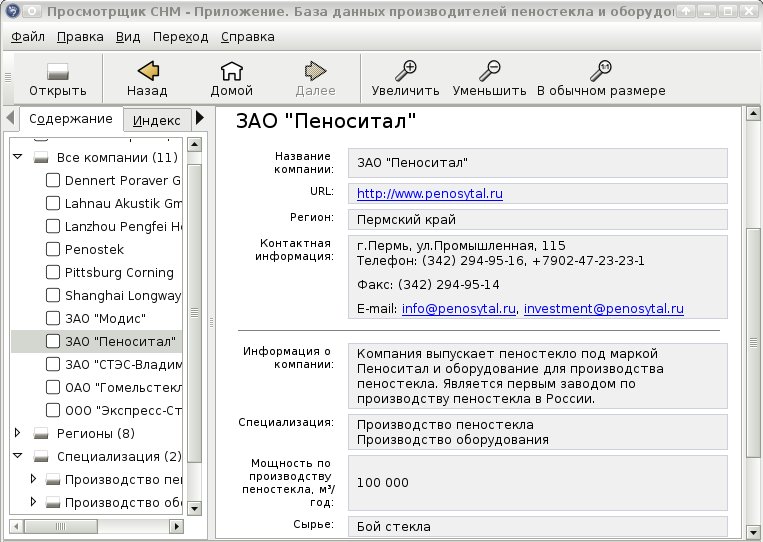This screenshot has width=763, height=542.
Task: Click the page icon beside ООО "Экспресс-Ст"
Action: pyautogui.click(x=53, y=410)
